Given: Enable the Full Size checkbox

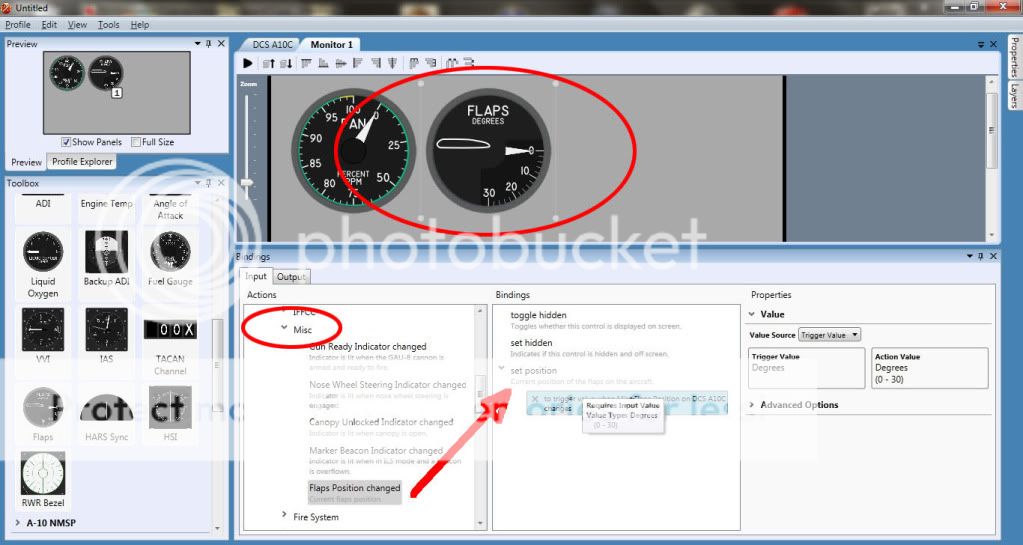Looking at the screenshot, I should (136, 142).
